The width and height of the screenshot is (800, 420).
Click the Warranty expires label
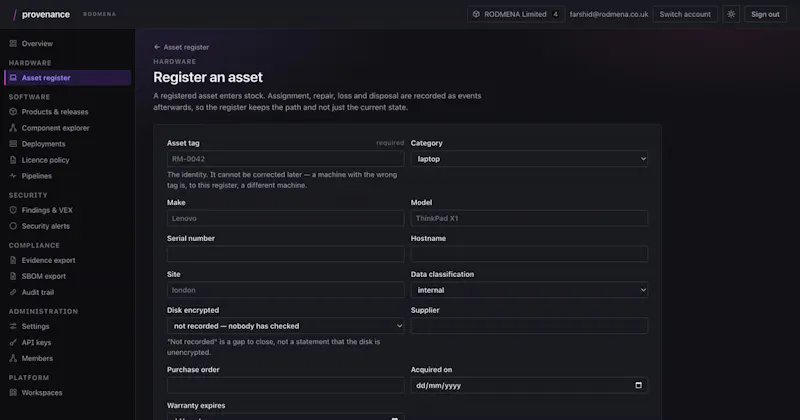coord(196,405)
